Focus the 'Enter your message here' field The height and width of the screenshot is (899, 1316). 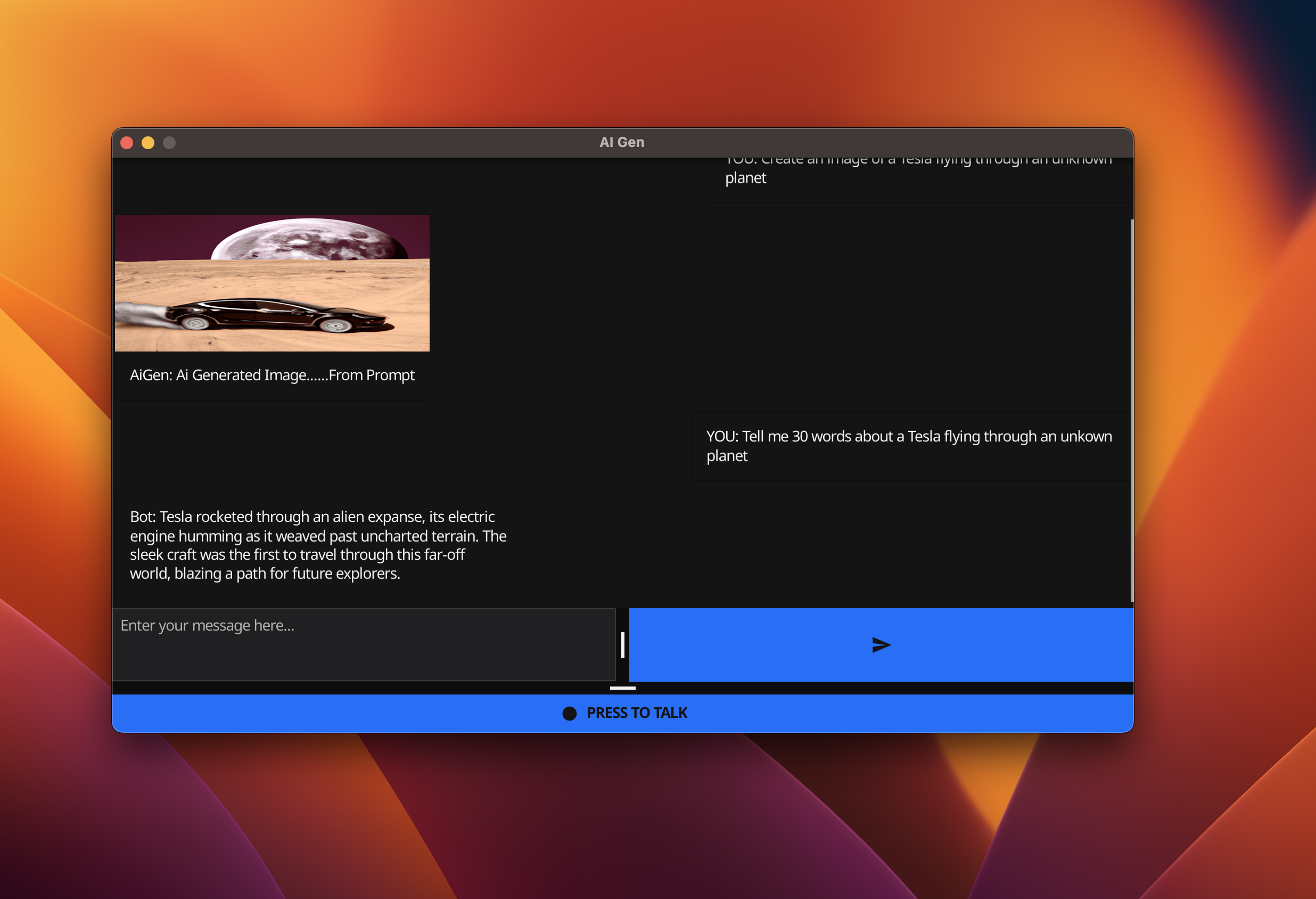click(364, 644)
